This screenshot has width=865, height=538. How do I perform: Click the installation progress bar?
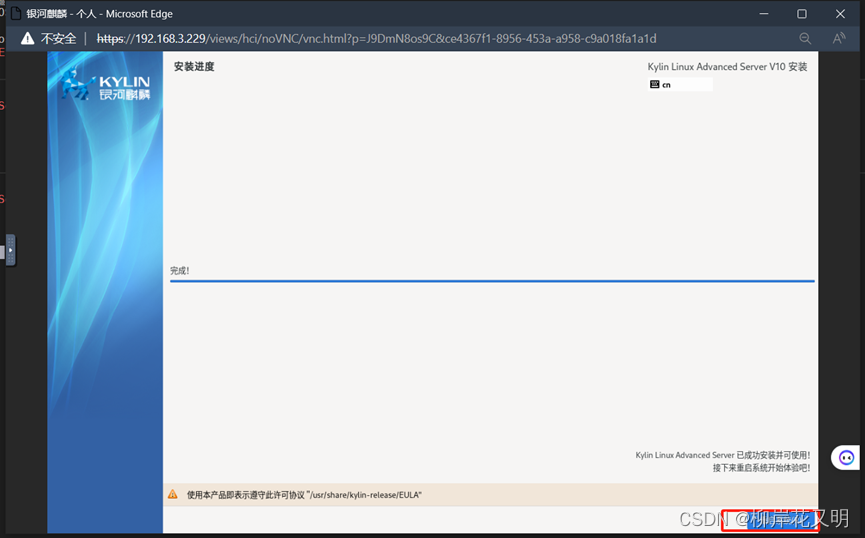492,281
